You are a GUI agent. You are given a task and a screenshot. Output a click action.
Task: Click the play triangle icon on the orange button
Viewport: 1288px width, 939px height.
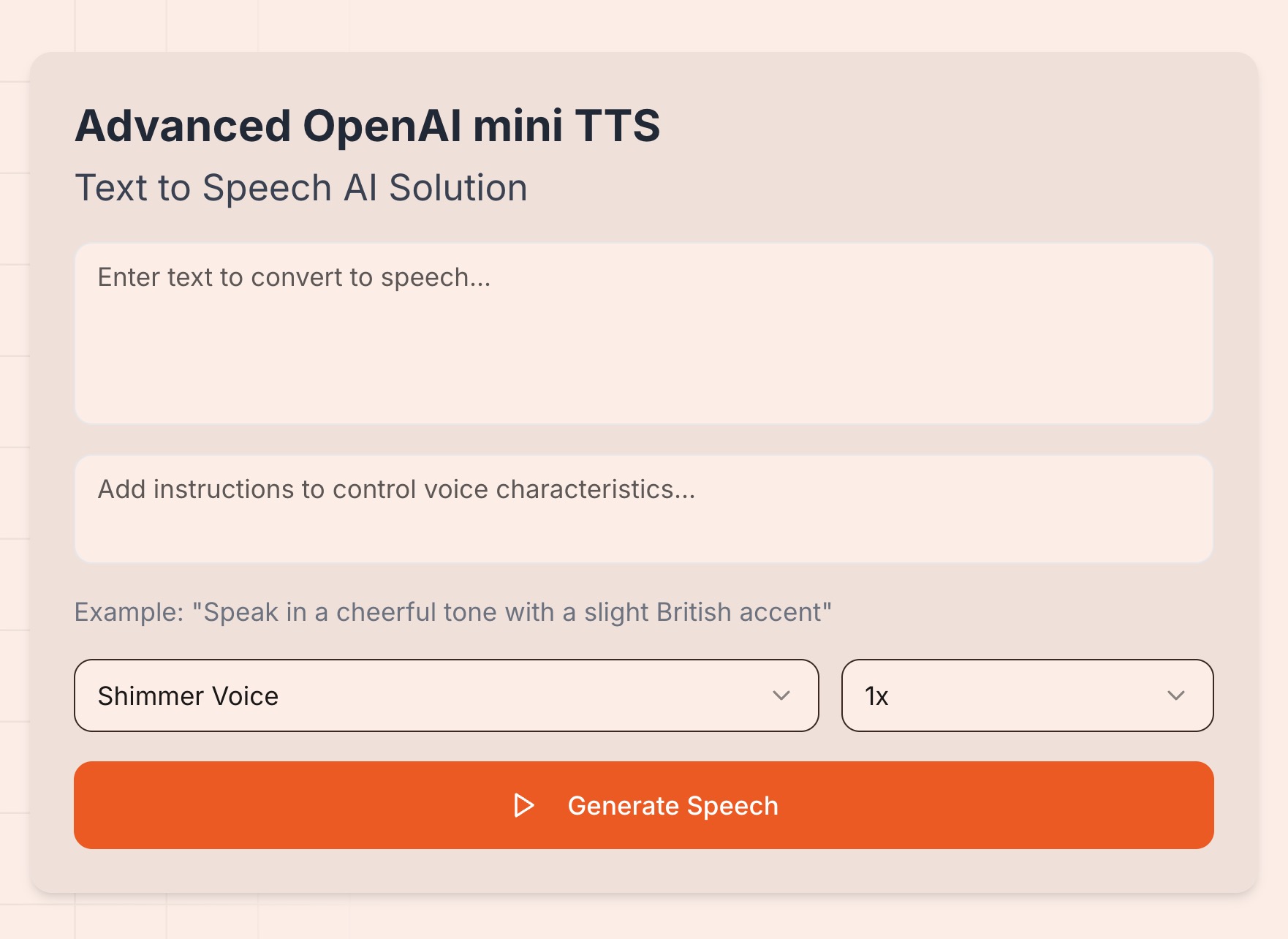click(x=523, y=805)
